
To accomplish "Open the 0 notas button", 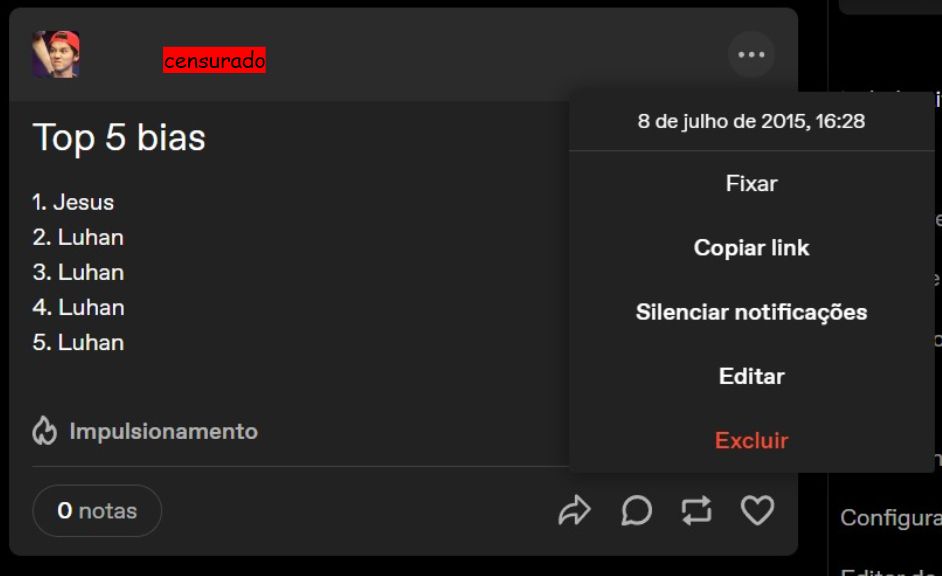I will click(x=97, y=511).
